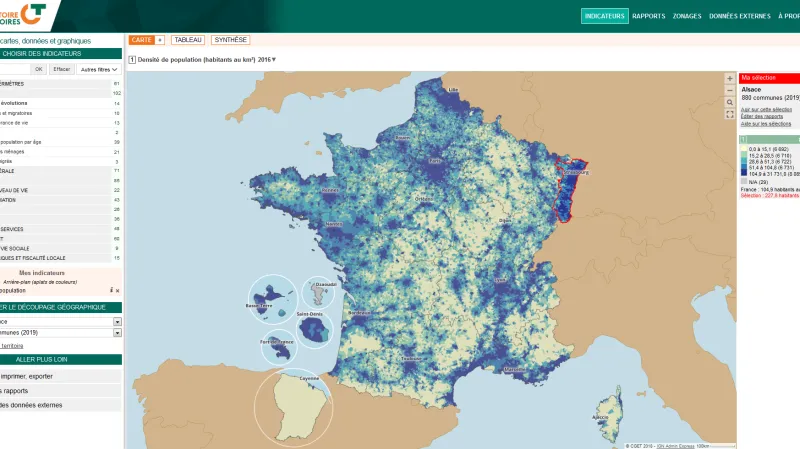Switch to the SYNTHÈSE tab

tap(230, 40)
